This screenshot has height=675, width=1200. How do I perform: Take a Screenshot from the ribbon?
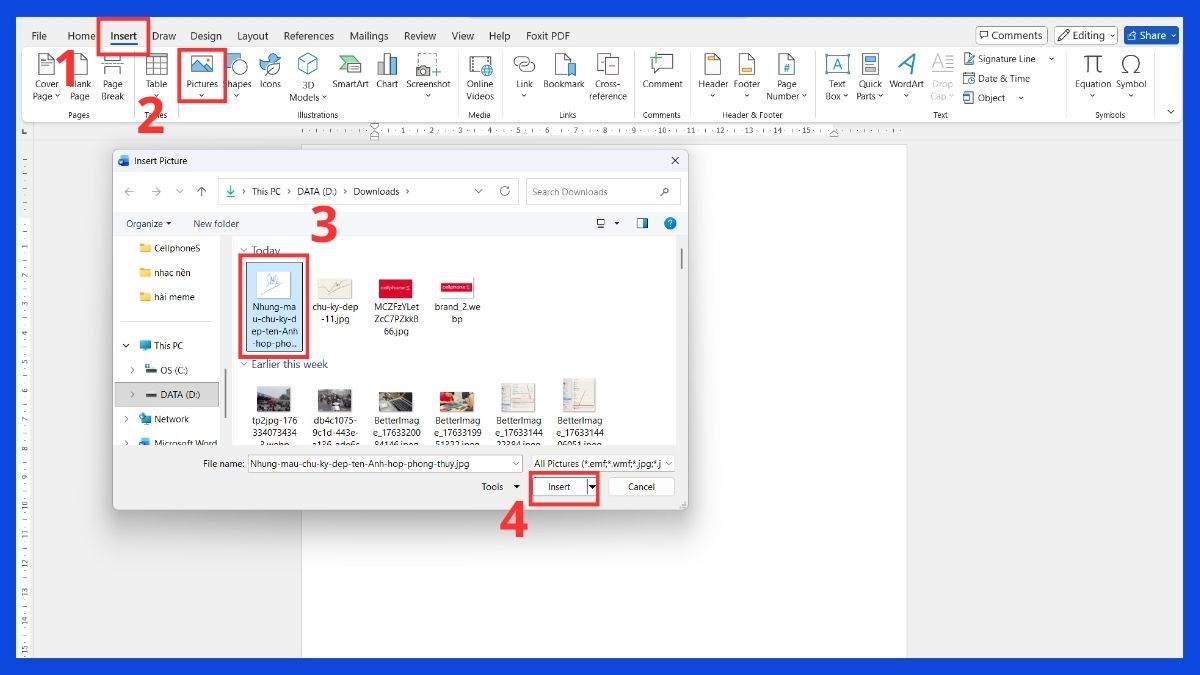pyautogui.click(x=428, y=75)
